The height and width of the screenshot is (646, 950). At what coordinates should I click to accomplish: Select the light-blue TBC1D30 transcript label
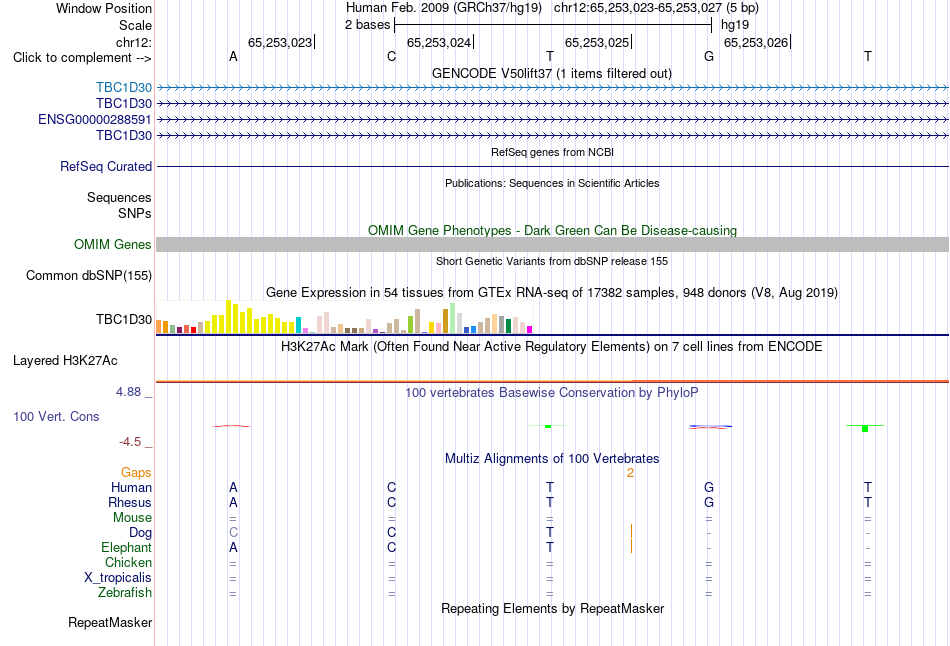click(x=124, y=88)
